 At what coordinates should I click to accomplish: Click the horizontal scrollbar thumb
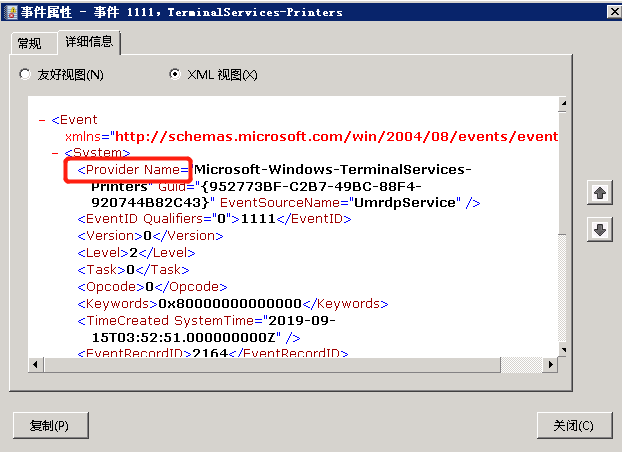pyautogui.click(x=272, y=364)
